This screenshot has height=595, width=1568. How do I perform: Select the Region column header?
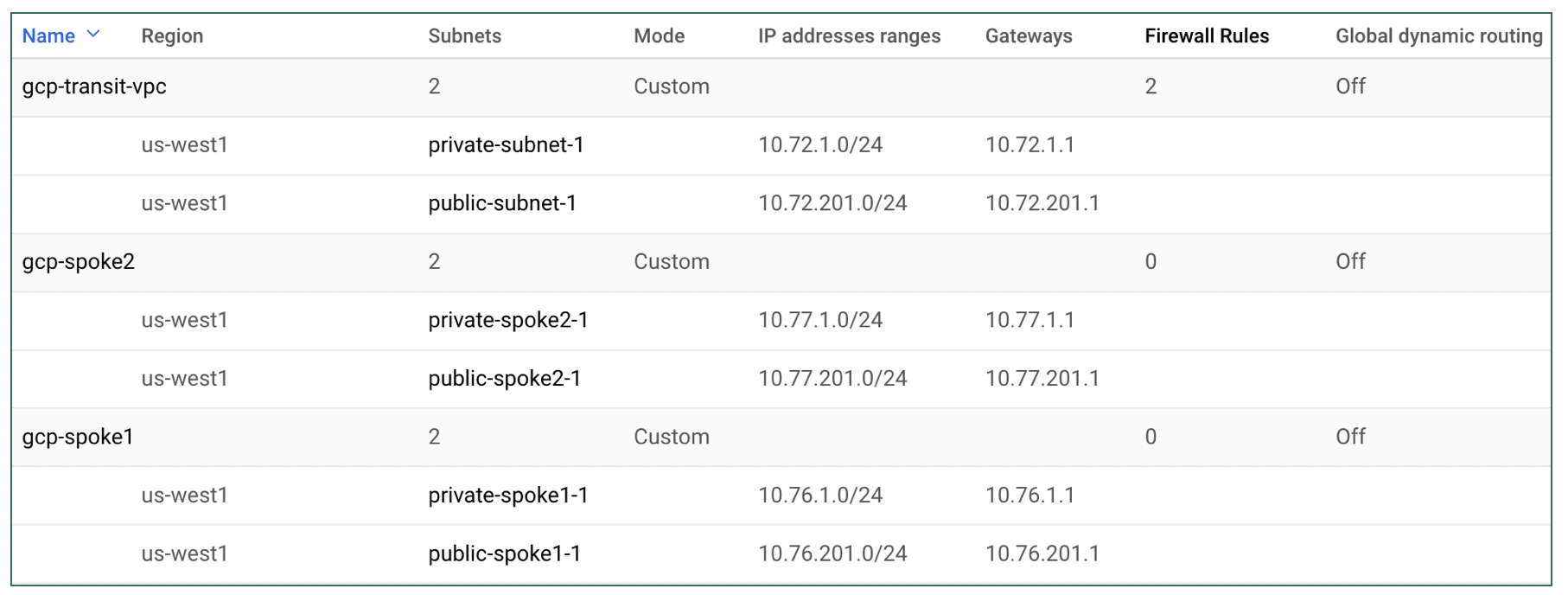click(172, 35)
